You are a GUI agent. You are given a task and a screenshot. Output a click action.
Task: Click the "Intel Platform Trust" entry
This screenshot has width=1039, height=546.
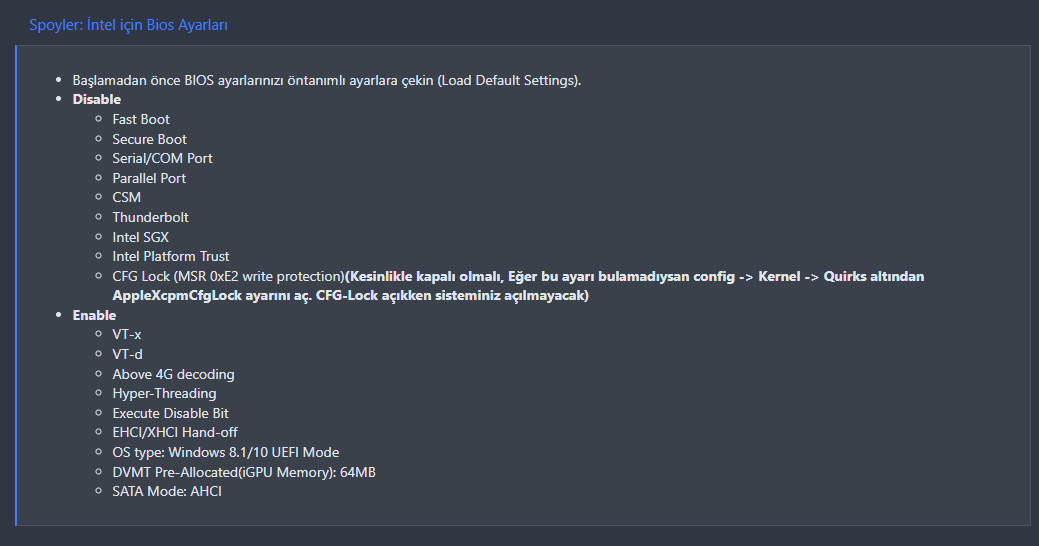pyautogui.click(x=171, y=256)
